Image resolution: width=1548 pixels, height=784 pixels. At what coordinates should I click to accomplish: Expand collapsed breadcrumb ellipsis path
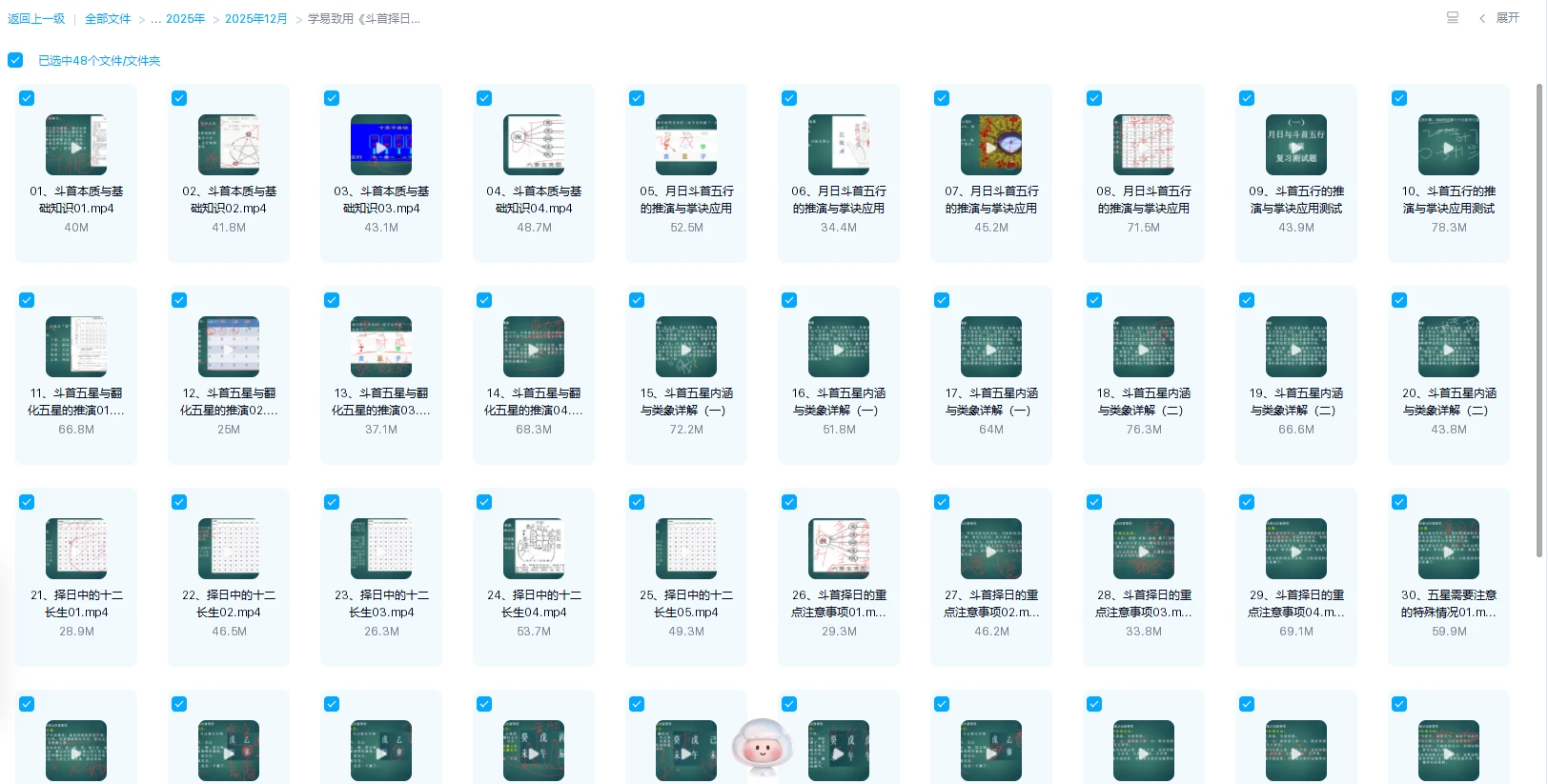pyautogui.click(x=155, y=19)
